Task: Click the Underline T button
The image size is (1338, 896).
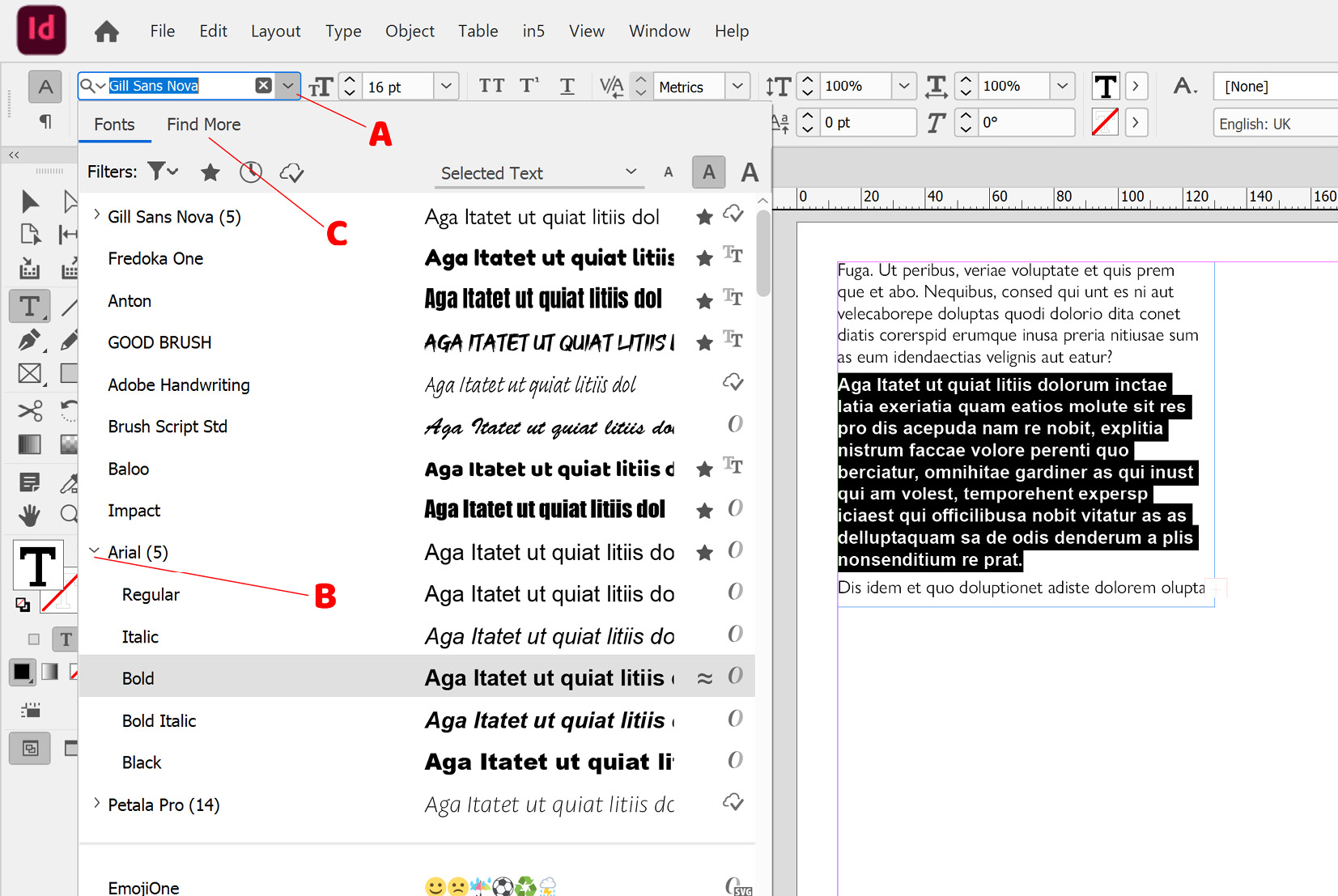Action: pos(567,86)
